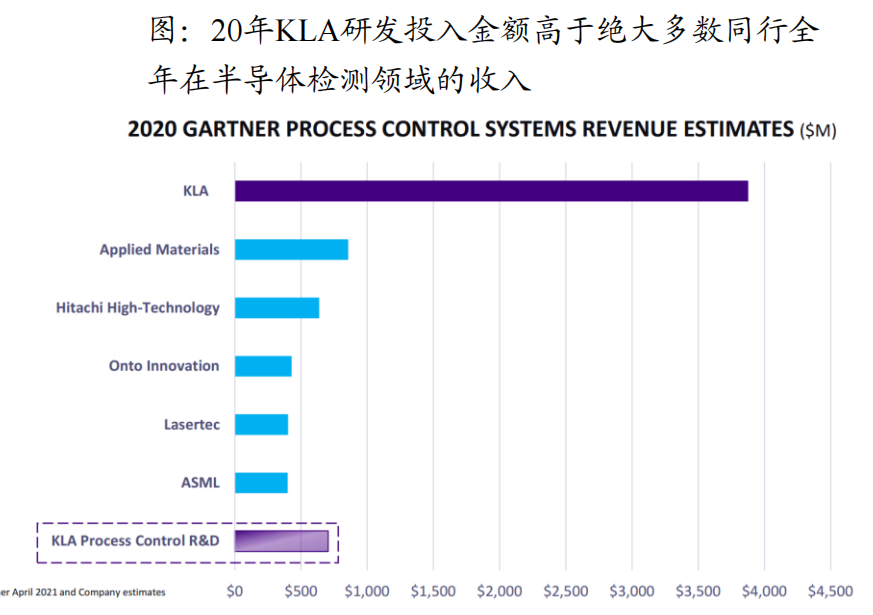Click the Onto Innovation blue bar
The height and width of the screenshot is (615, 873).
click(x=263, y=366)
